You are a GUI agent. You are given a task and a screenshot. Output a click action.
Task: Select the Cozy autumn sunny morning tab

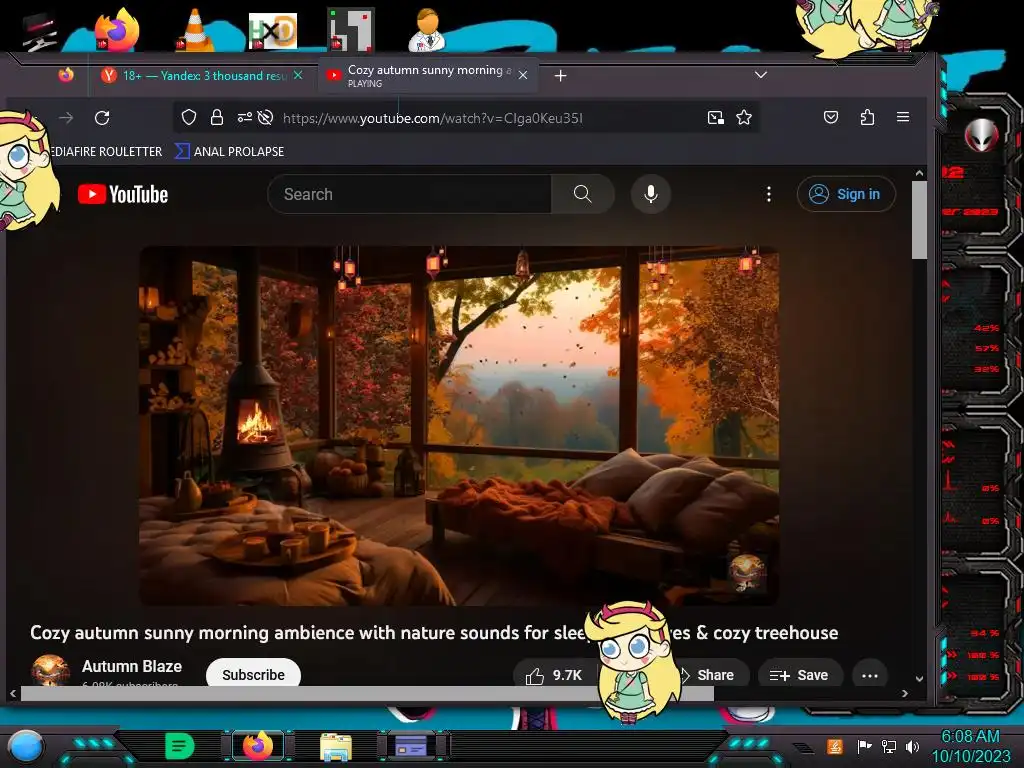[x=428, y=76]
